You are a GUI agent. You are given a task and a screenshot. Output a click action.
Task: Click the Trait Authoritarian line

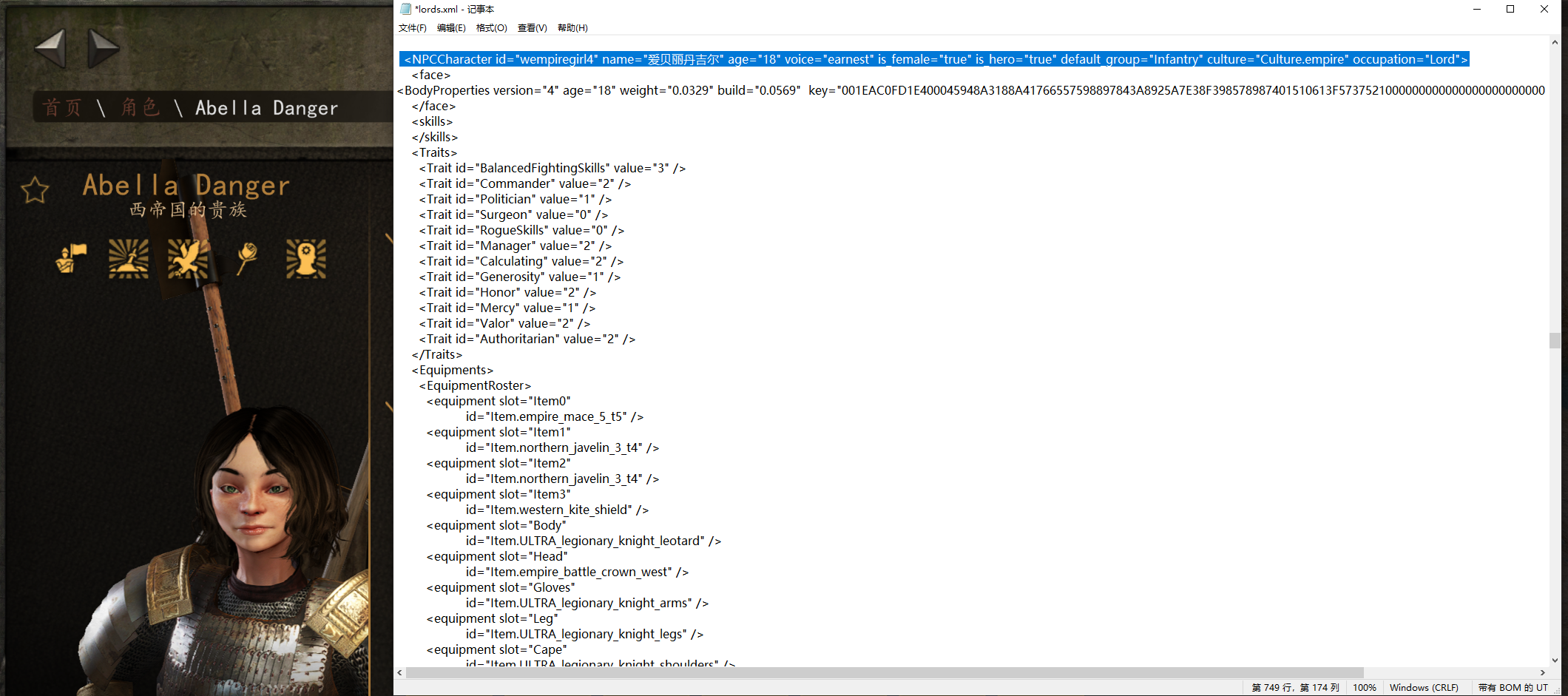click(x=527, y=339)
